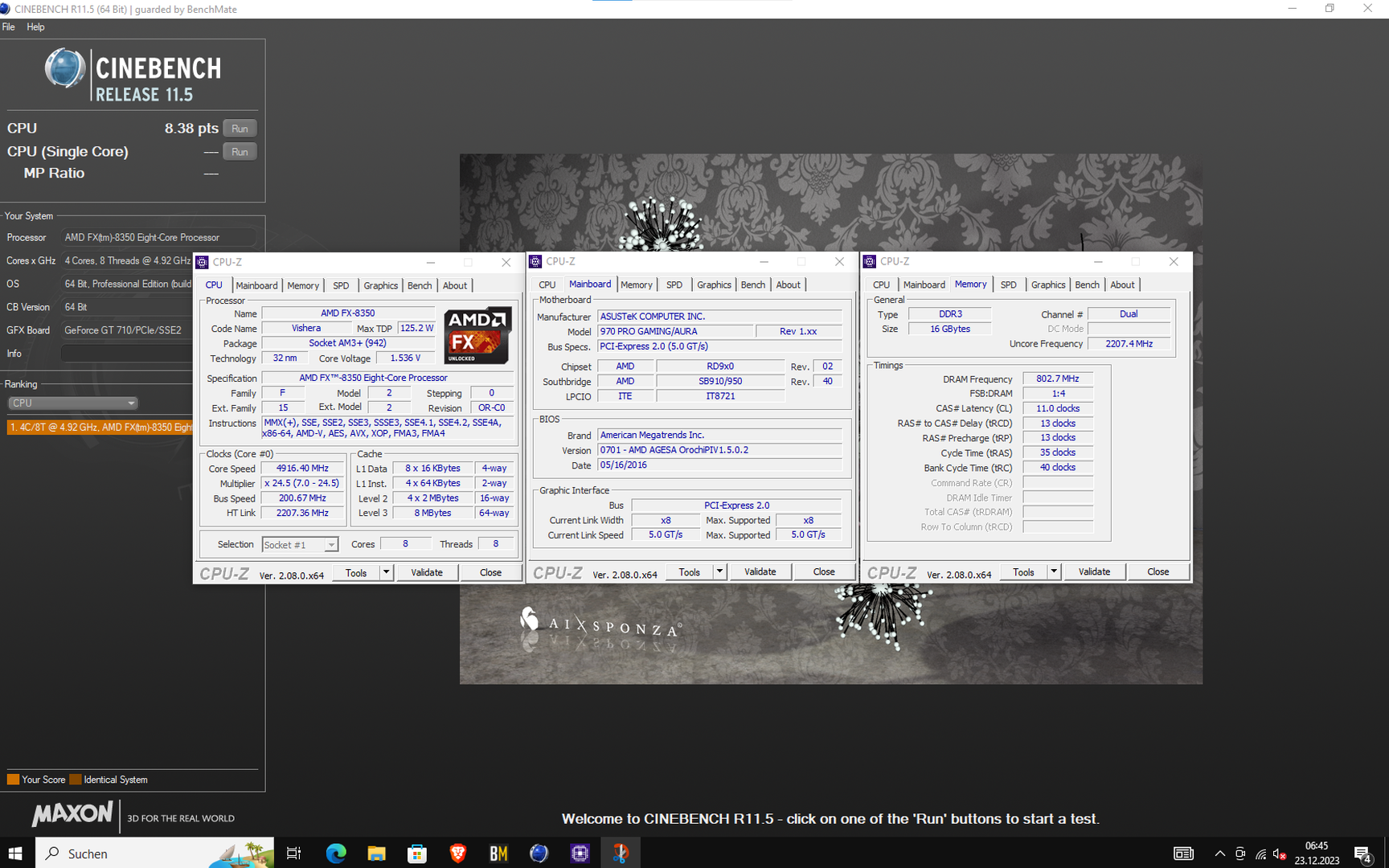Expand Tools dropdown arrow in Memory CPU-Z window
Screen dimensions: 1389x868
1054,571
